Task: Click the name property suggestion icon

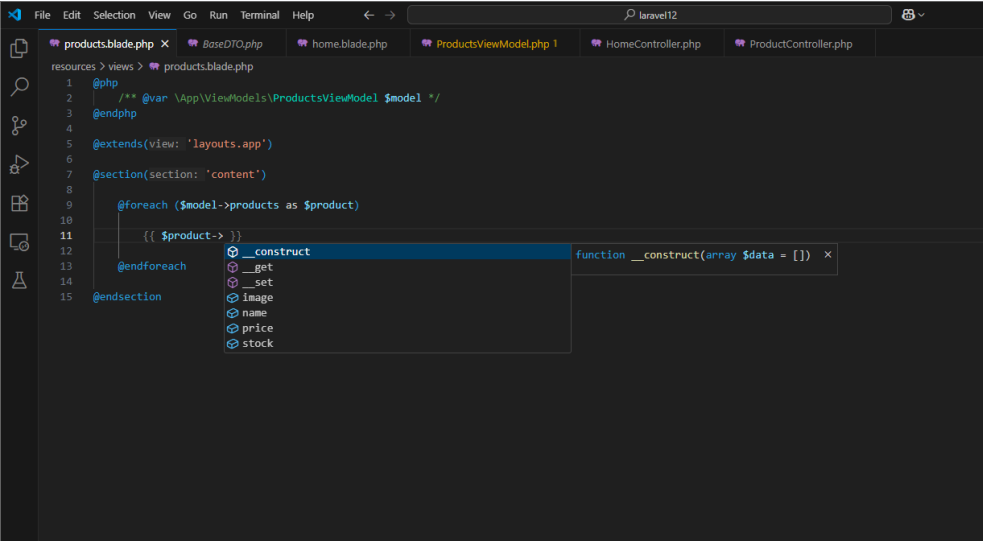Action: pyautogui.click(x=233, y=313)
